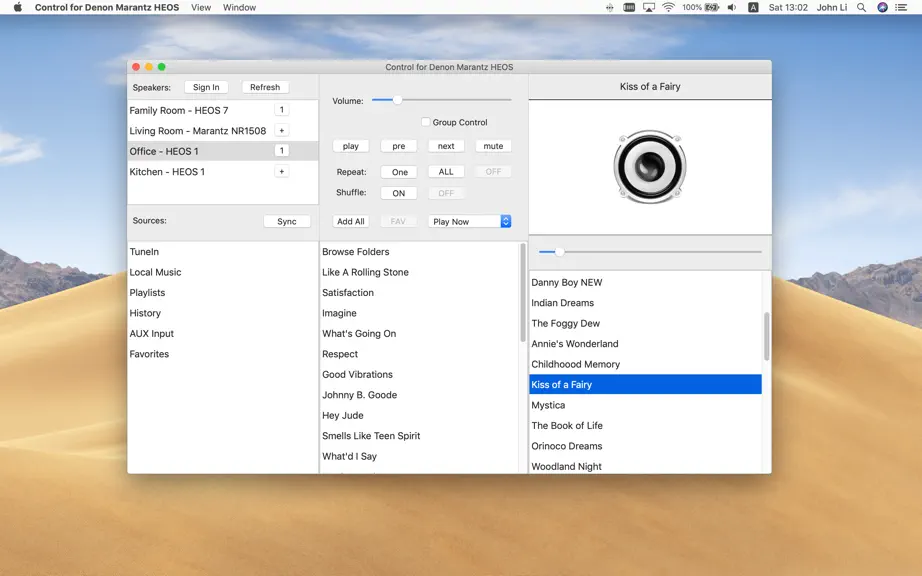Click the queue list scrollbar
This screenshot has width=922, height=576.
pos(766,336)
